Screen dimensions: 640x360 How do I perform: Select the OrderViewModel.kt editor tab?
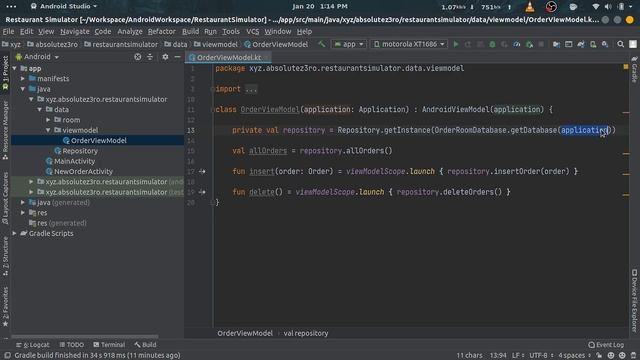(228, 58)
